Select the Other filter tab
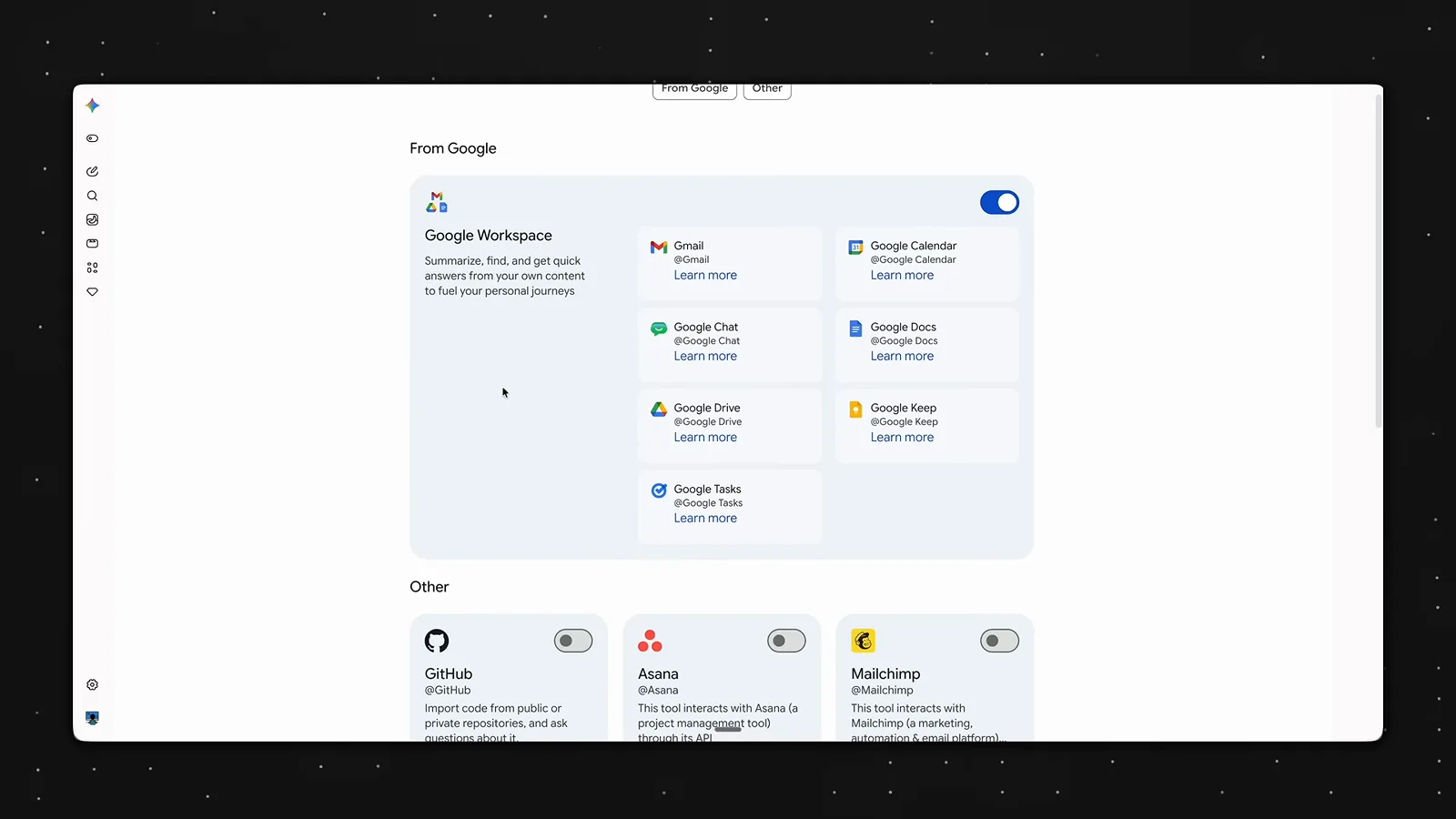 coord(767,90)
